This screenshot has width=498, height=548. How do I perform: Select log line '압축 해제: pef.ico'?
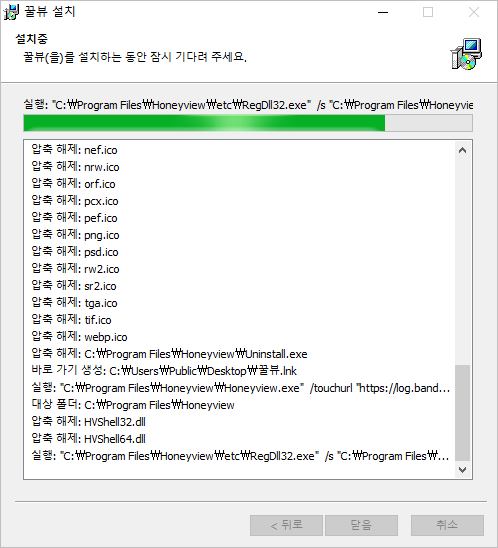pos(74,218)
